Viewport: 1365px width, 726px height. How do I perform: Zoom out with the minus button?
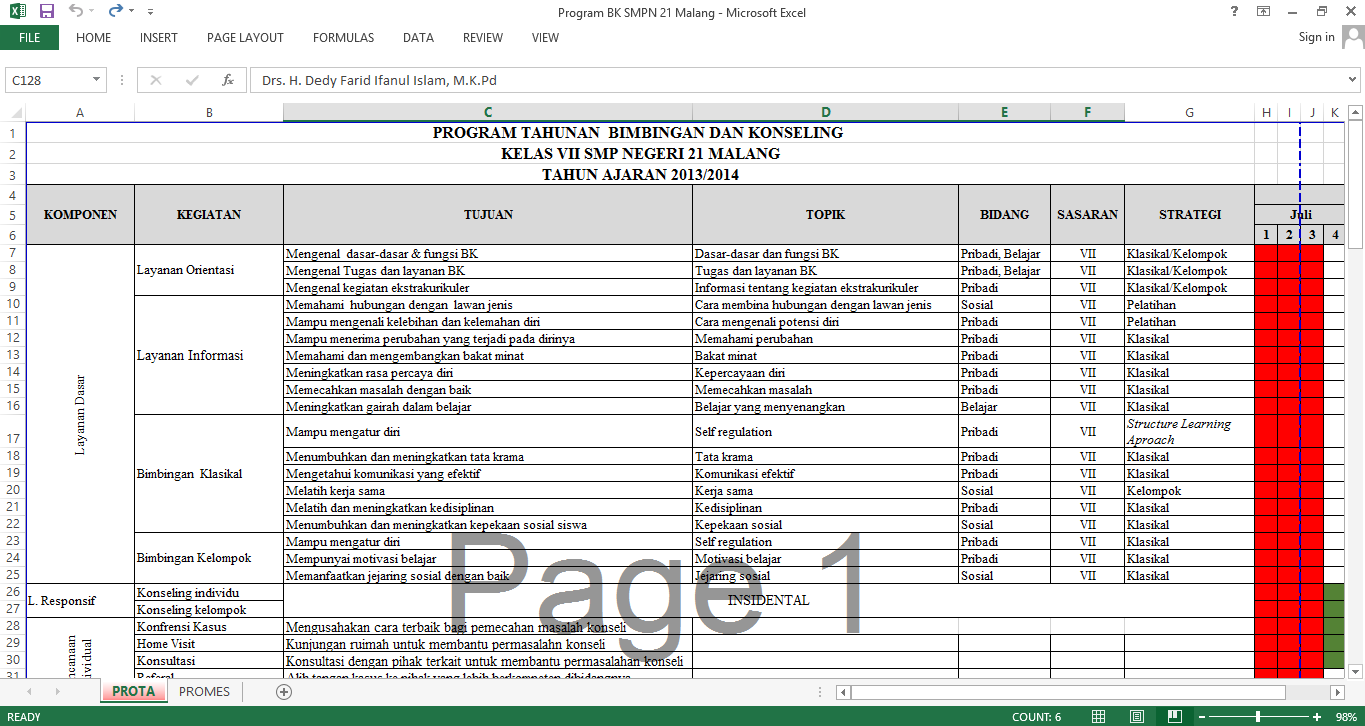coord(1203,717)
